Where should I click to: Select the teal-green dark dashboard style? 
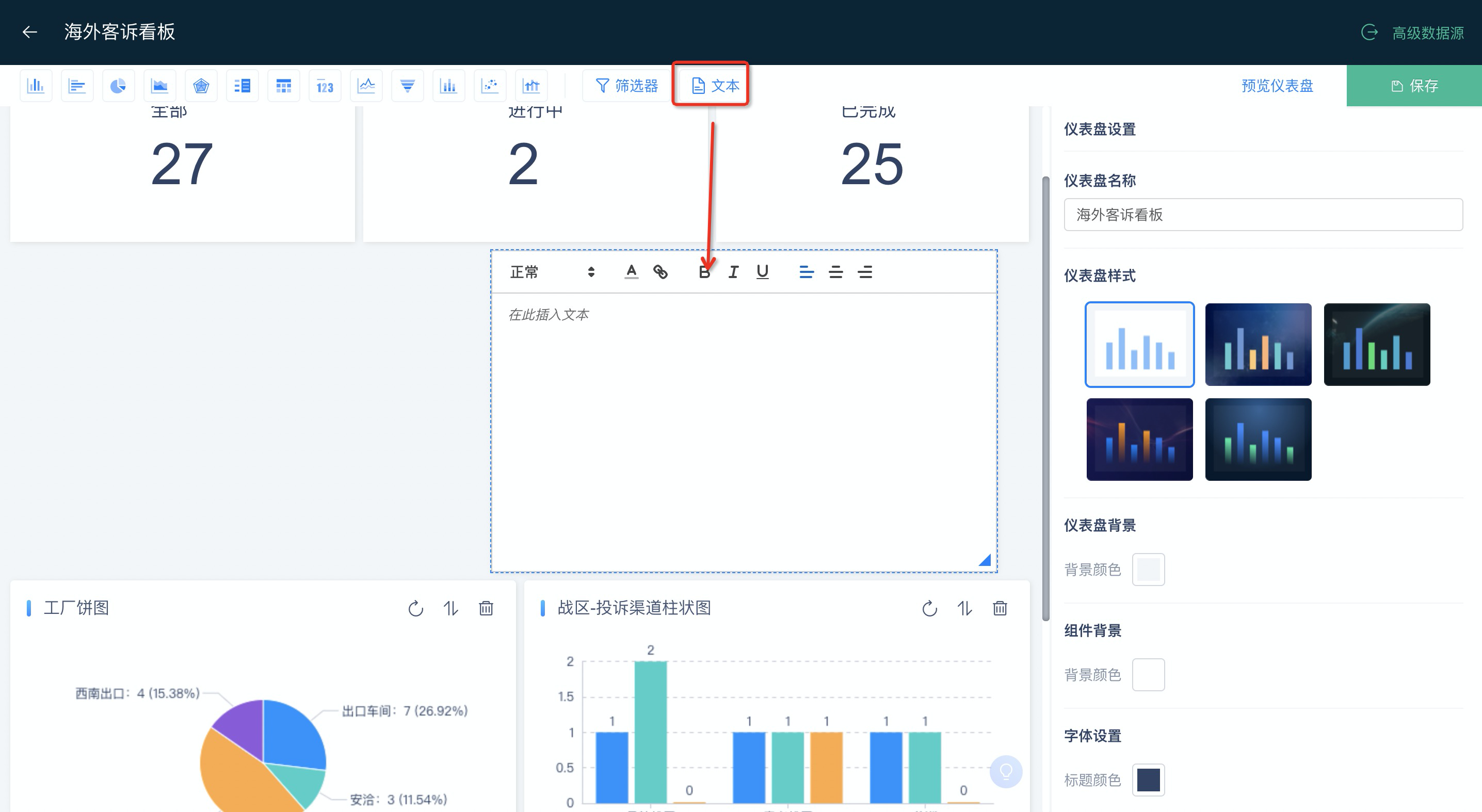[x=1258, y=440]
